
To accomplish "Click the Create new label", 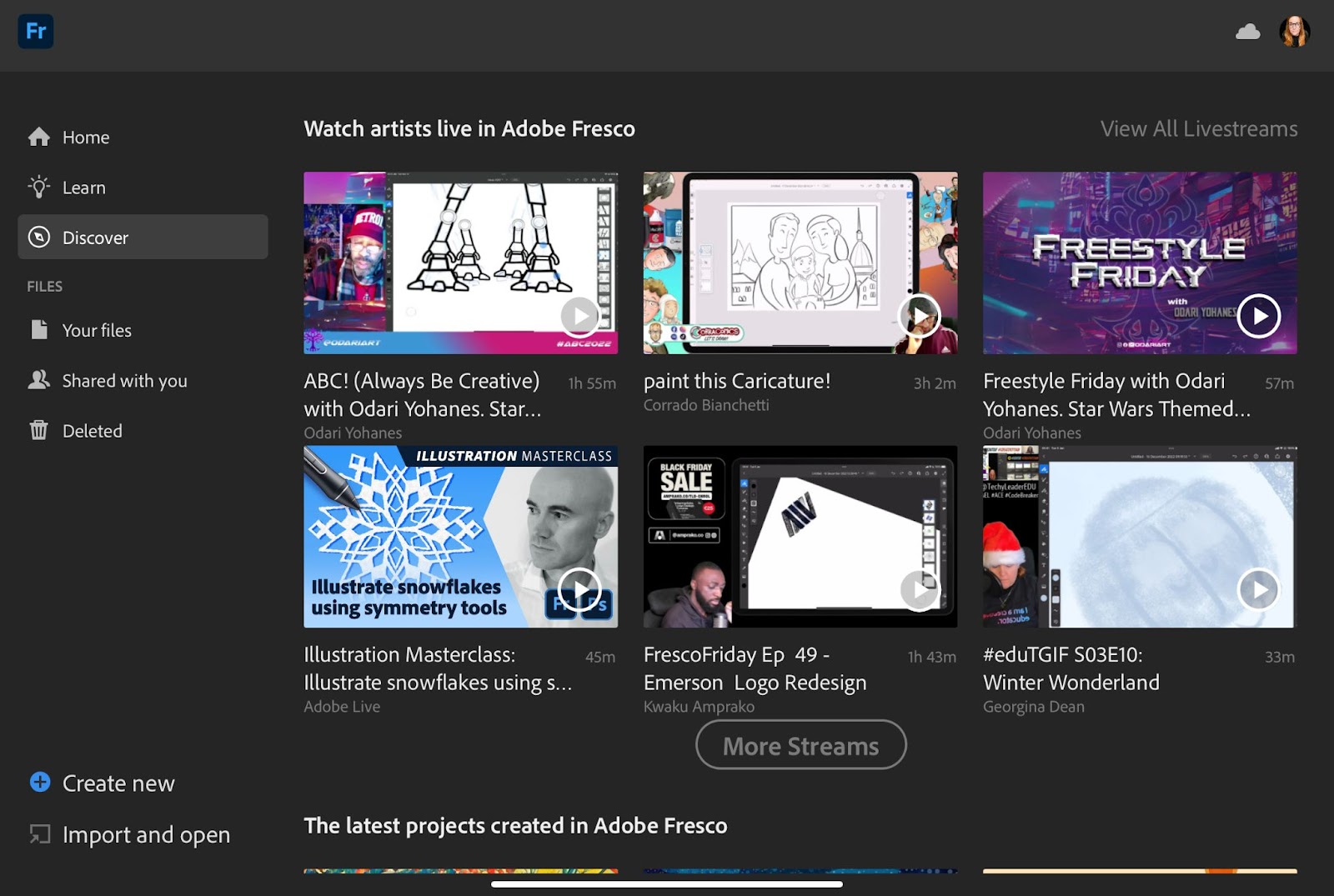I will point(118,783).
